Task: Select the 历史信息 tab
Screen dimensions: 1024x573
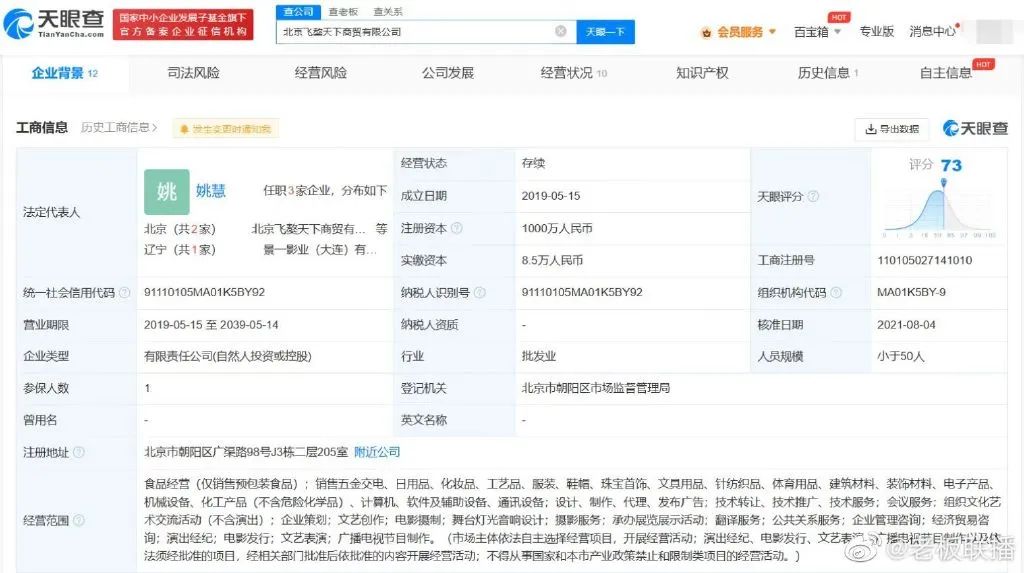Action: point(827,73)
